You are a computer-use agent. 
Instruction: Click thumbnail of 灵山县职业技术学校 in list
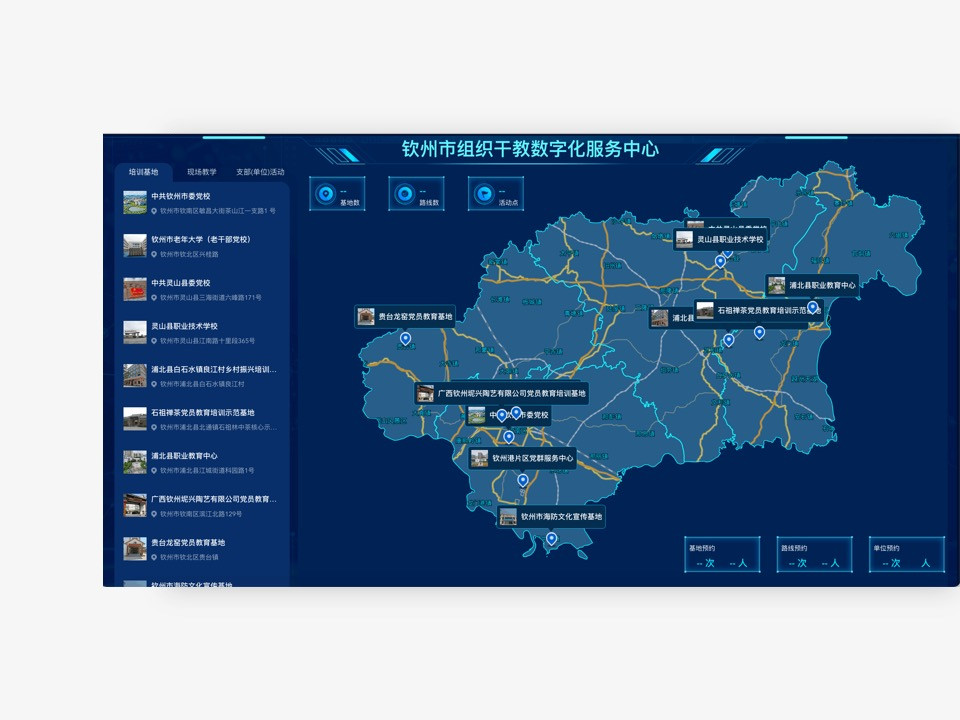point(135,332)
